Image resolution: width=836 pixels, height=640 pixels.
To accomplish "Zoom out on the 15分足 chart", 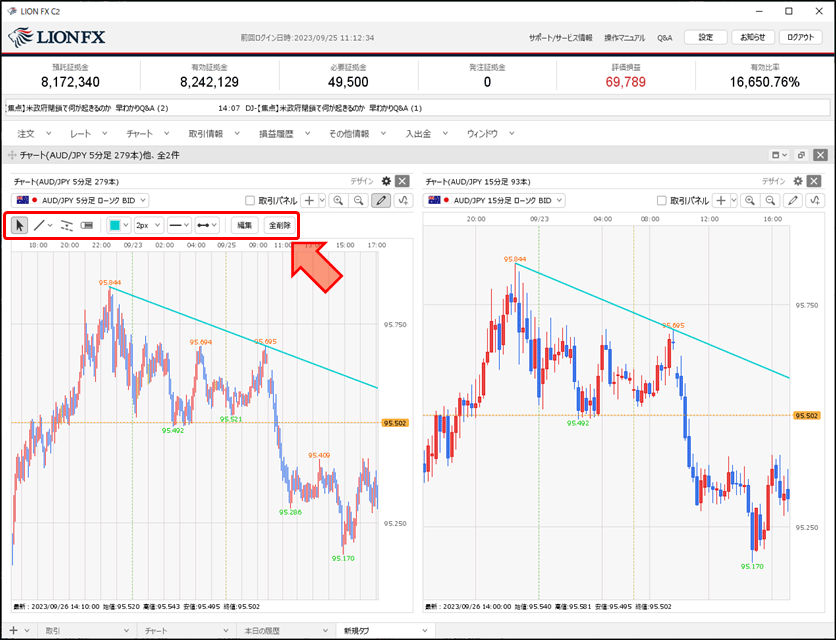I will [x=770, y=201].
